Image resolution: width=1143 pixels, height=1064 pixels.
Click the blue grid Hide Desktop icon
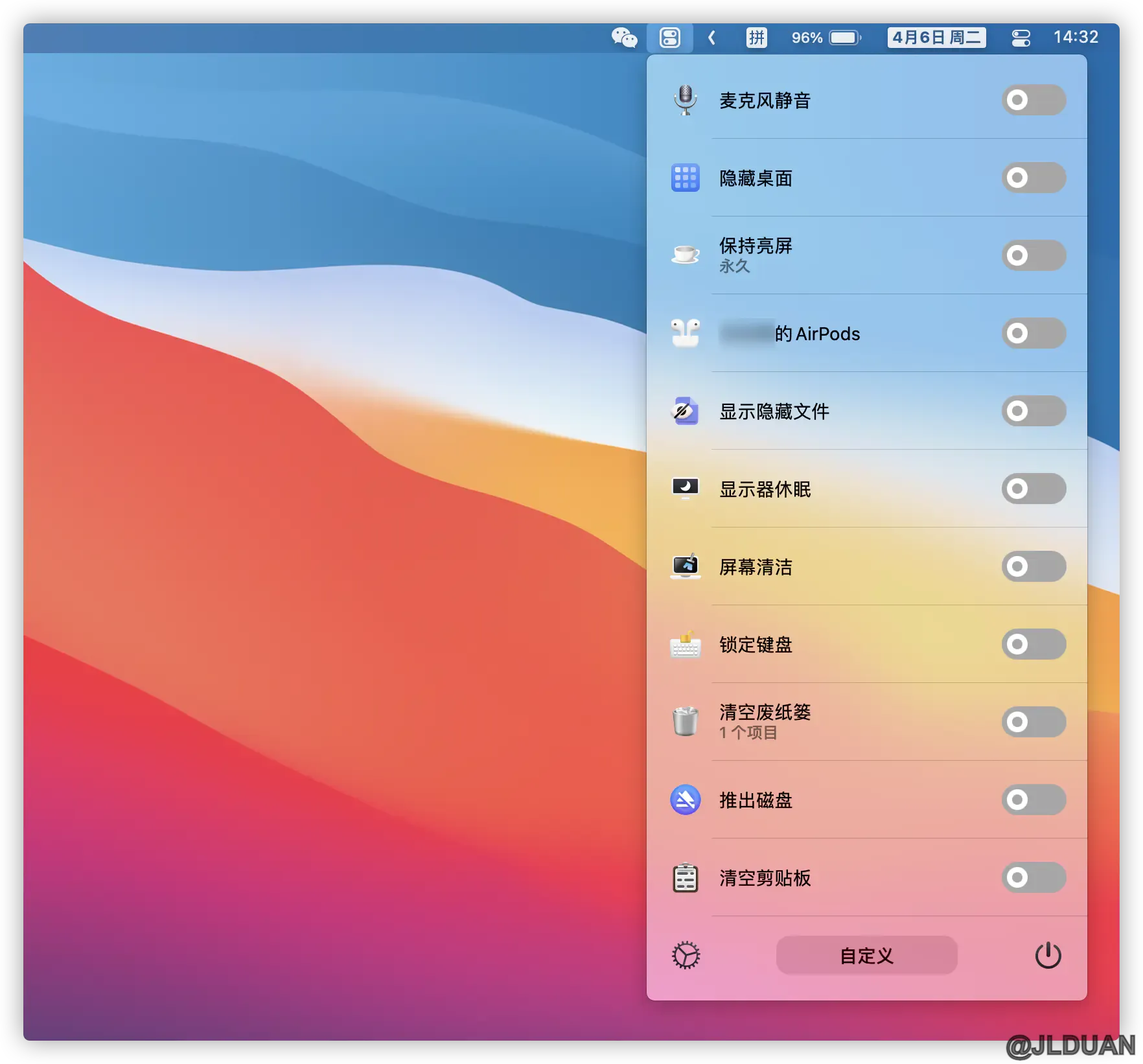(686, 178)
